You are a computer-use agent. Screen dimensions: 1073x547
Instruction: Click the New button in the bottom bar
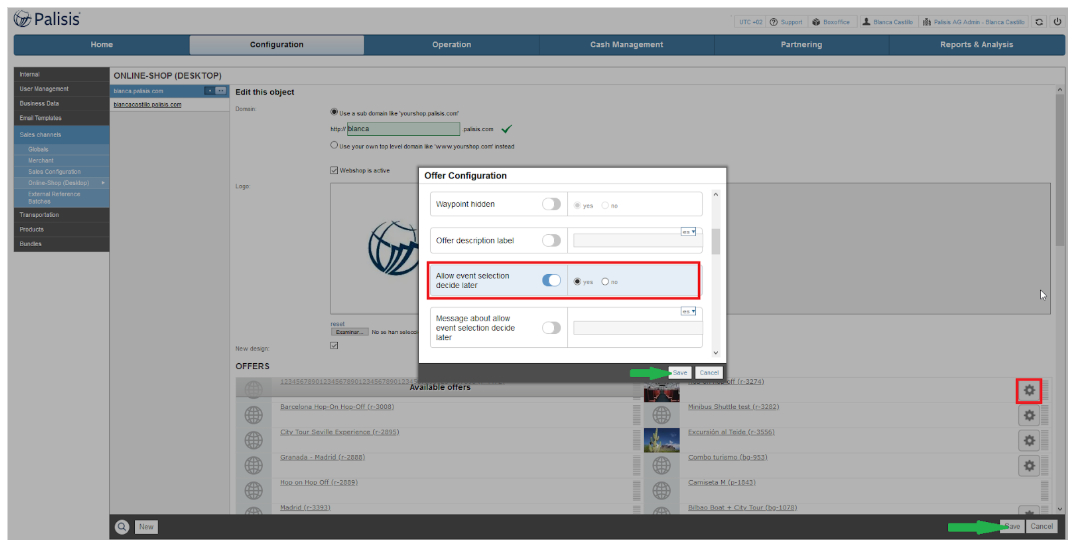146,526
